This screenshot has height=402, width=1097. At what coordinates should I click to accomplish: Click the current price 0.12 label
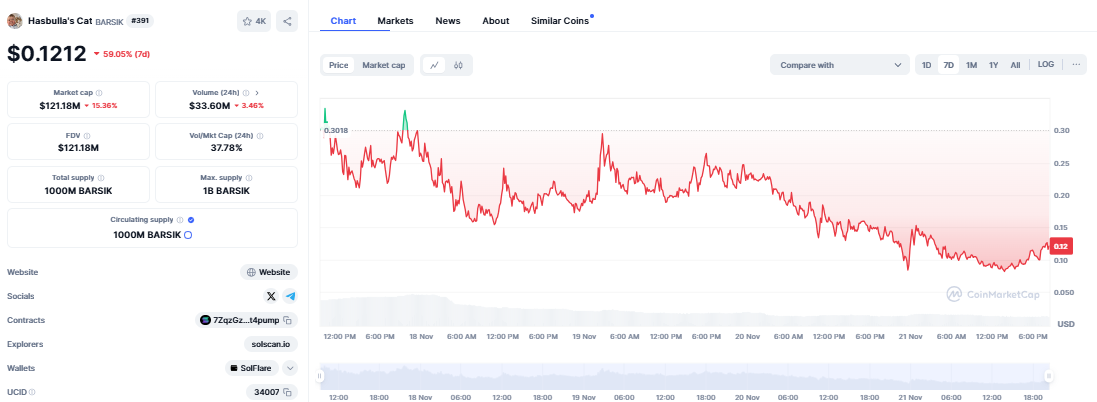point(1061,246)
